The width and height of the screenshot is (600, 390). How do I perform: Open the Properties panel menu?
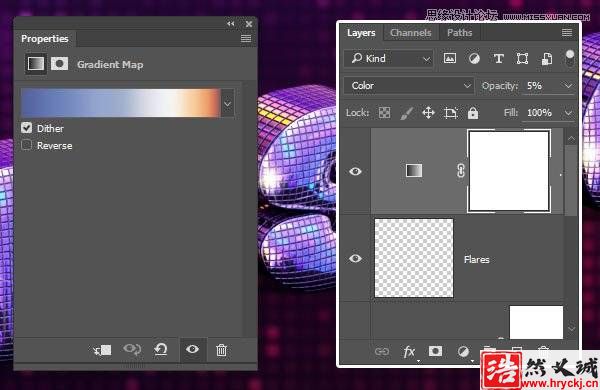click(x=246, y=39)
